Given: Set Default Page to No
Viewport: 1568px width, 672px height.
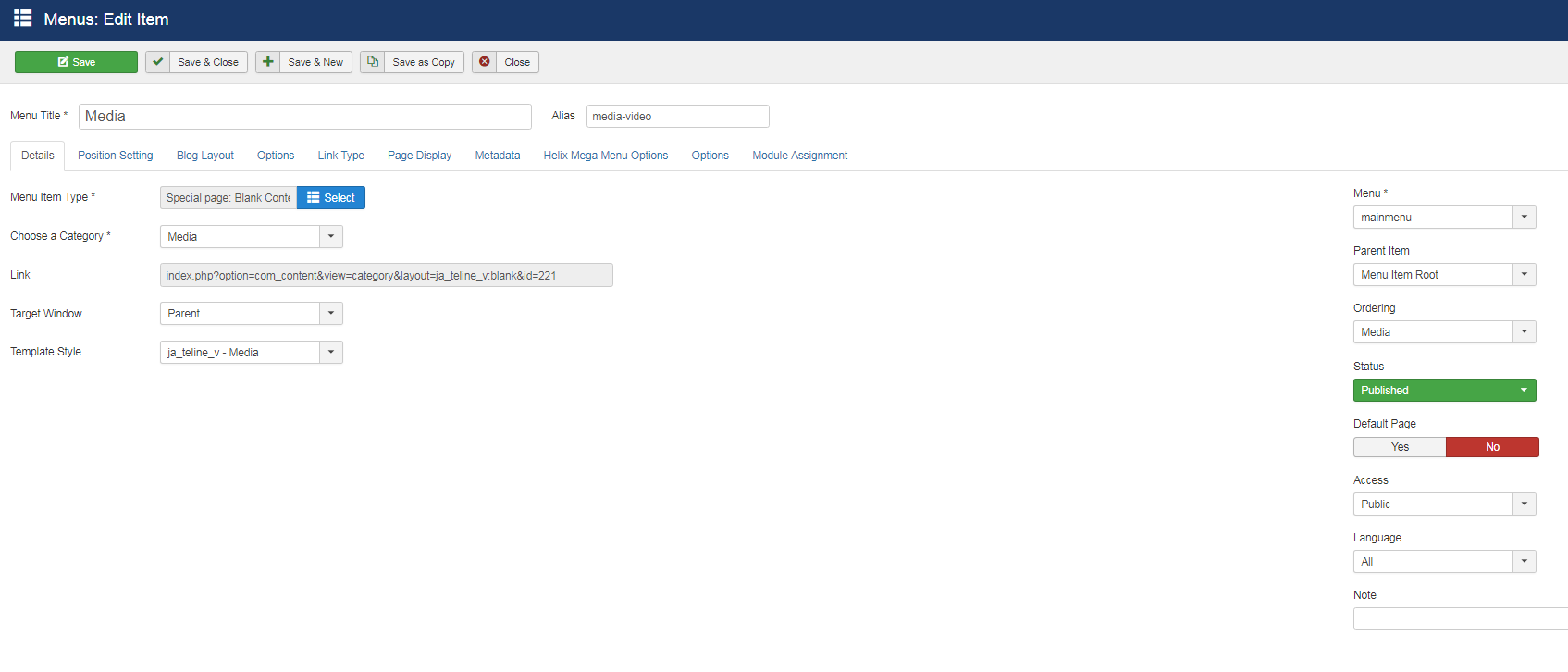Looking at the screenshot, I should click(1492, 447).
